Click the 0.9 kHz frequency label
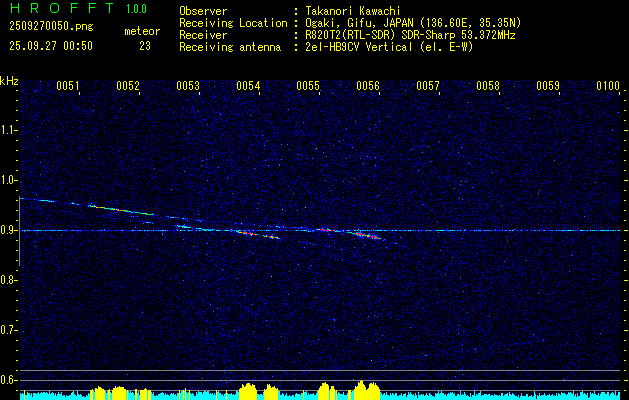The image size is (629, 400). pyautogui.click(x=8, y=230)
